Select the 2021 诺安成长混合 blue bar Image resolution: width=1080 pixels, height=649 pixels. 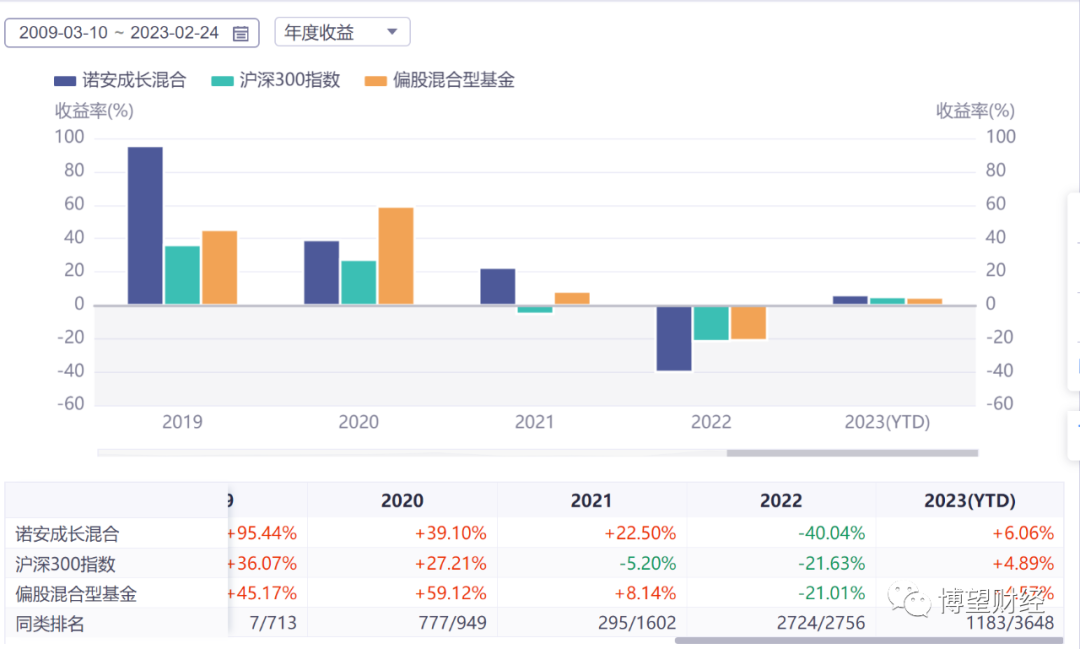(498, 286)
